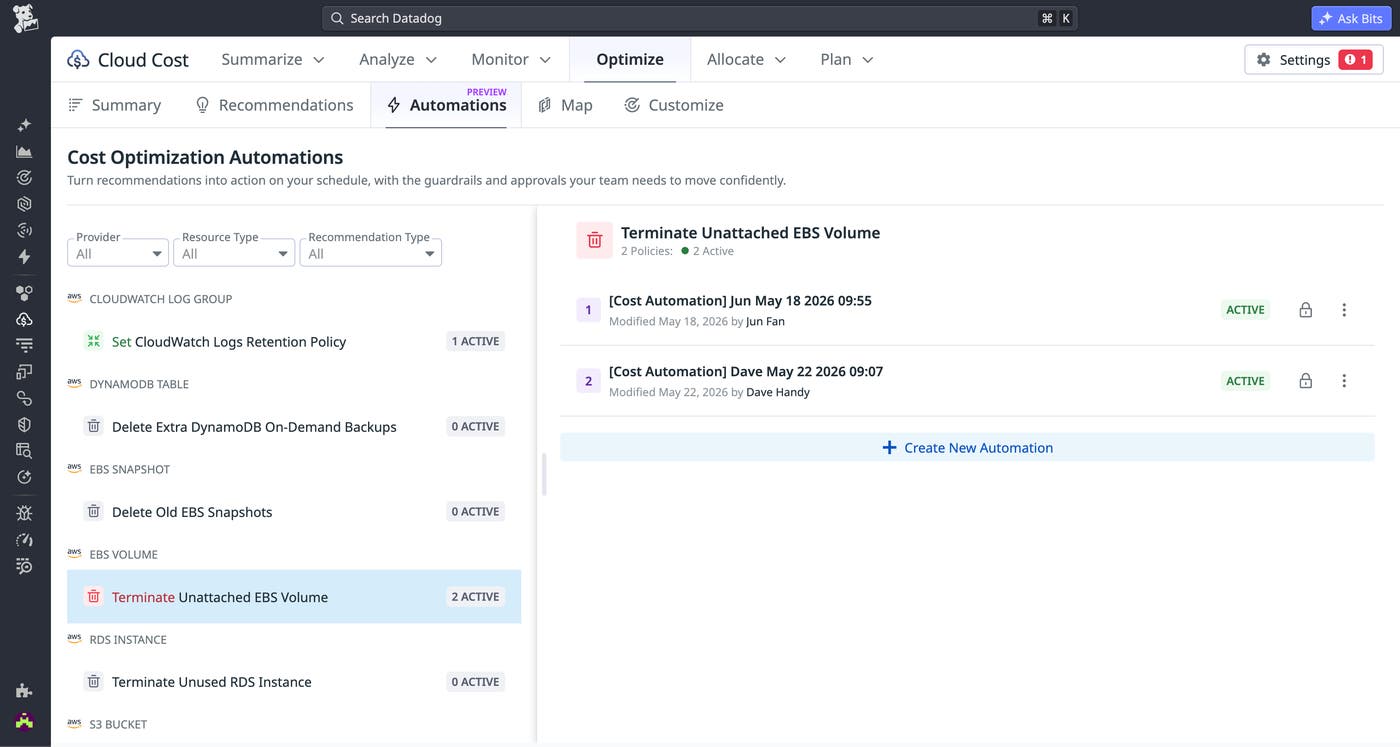This screenshot has width=1400, height=747.
Task: Click the chain-link sidebar icon
Action: click(x=24, y=398)
